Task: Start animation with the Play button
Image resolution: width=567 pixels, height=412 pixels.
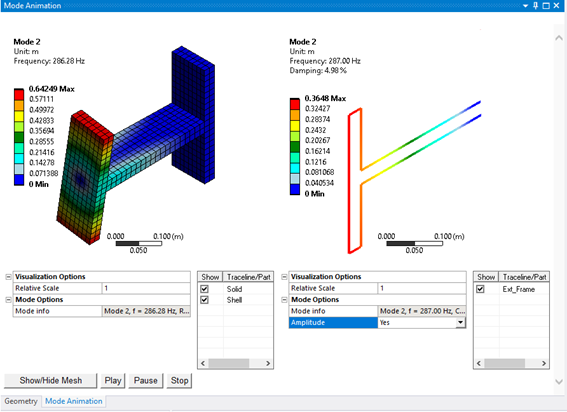Action: [113, 381]
